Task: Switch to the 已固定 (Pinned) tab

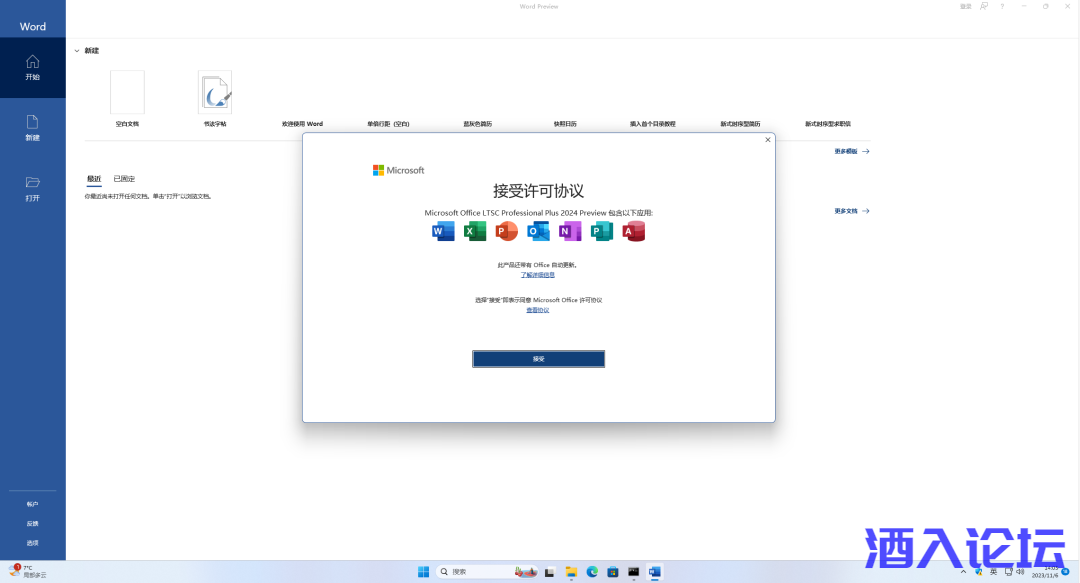Action: point(124,178)
